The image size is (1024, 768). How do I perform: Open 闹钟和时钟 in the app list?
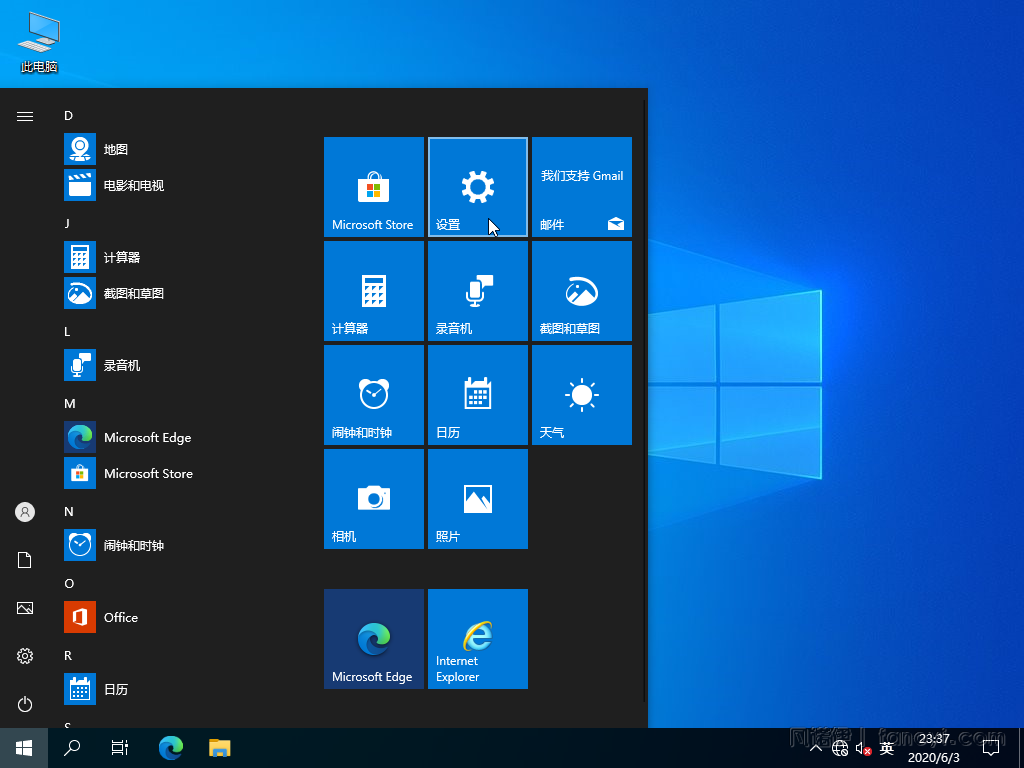coord(183,545)
